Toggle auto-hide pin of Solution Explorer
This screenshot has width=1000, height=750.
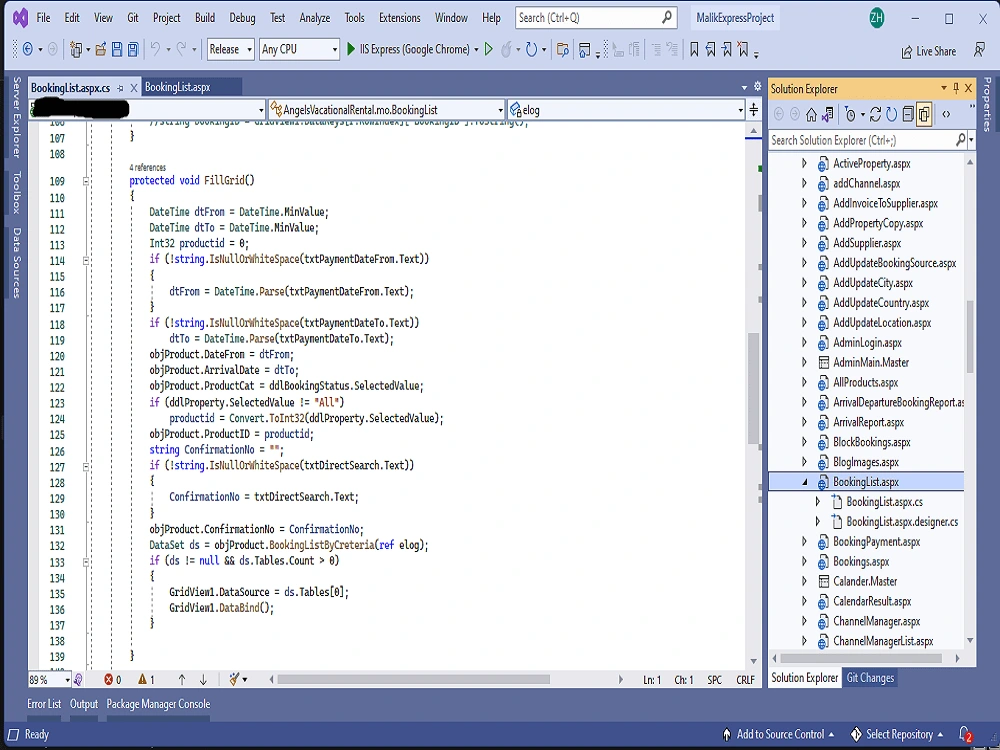click(956, 88)
